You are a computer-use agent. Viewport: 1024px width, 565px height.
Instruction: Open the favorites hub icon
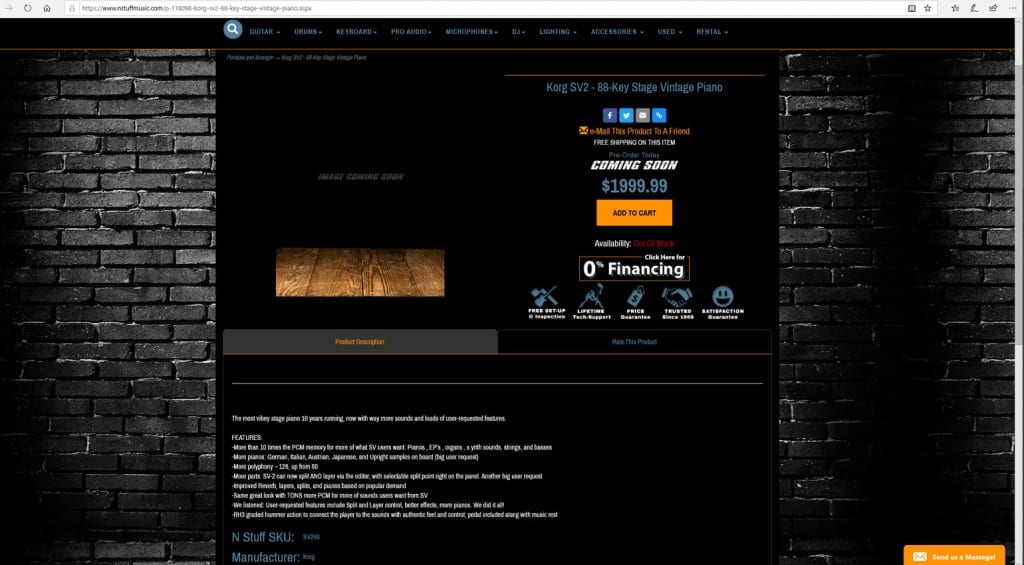955,8
